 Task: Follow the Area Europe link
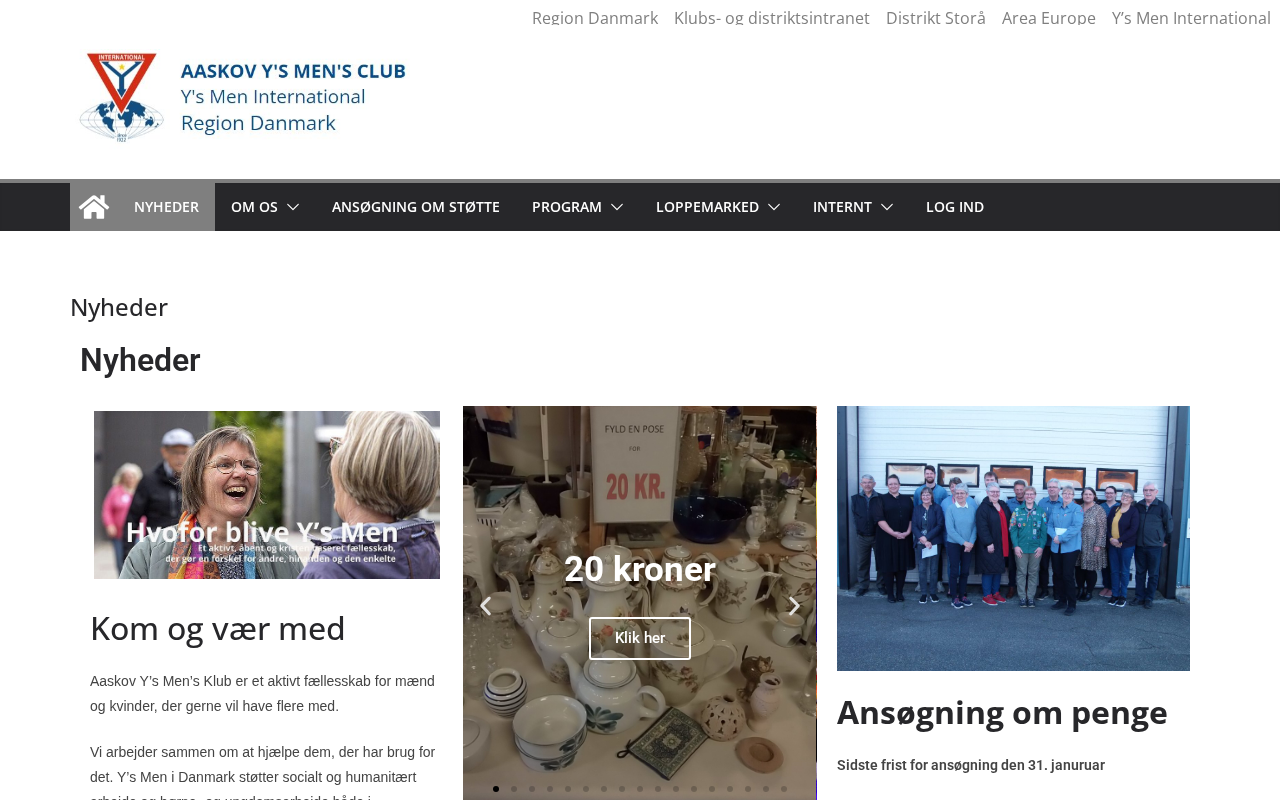(x=1049, y=17)
